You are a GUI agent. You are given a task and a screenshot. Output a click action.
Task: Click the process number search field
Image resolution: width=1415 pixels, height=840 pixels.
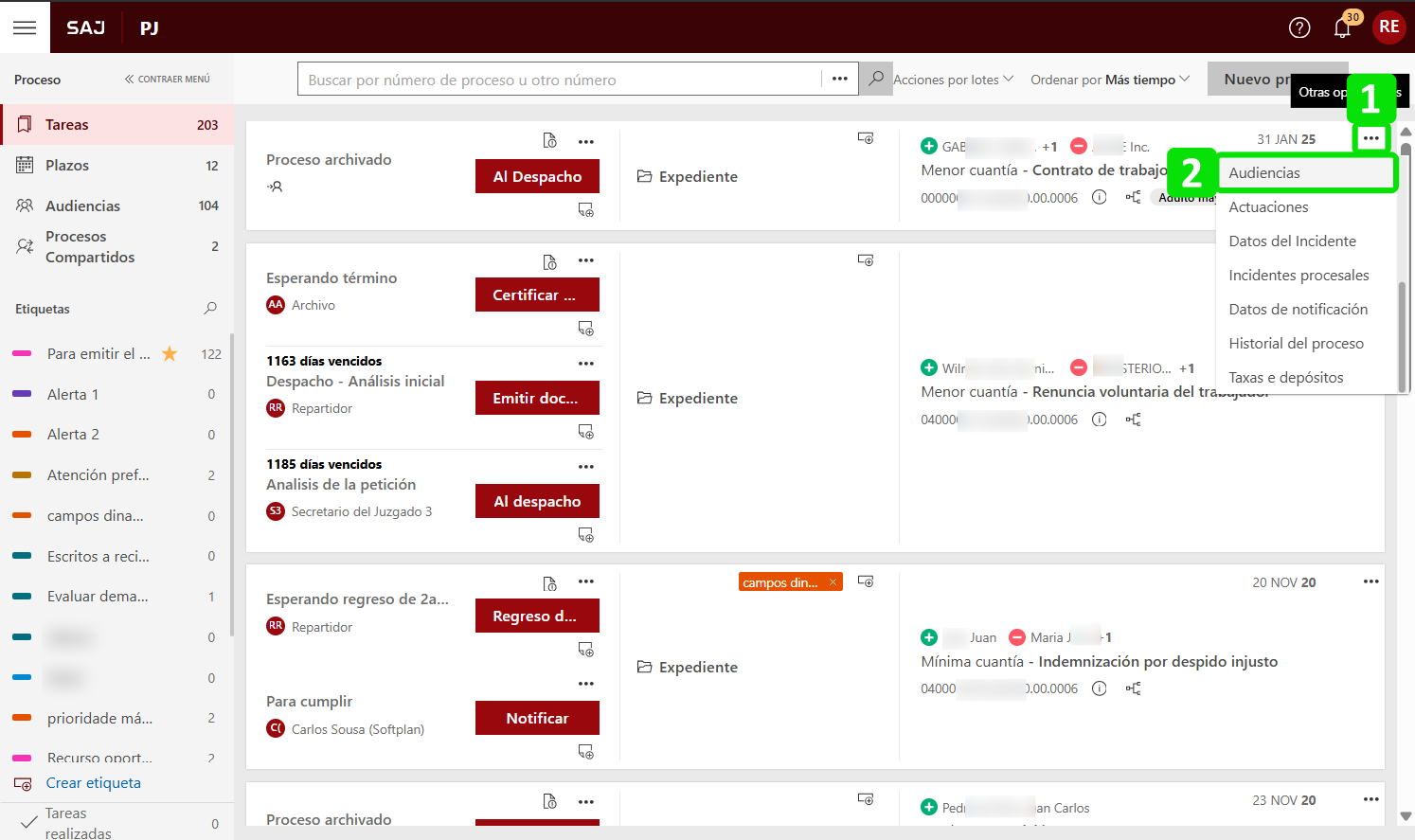pyautogui.click(x=559, y=80)
